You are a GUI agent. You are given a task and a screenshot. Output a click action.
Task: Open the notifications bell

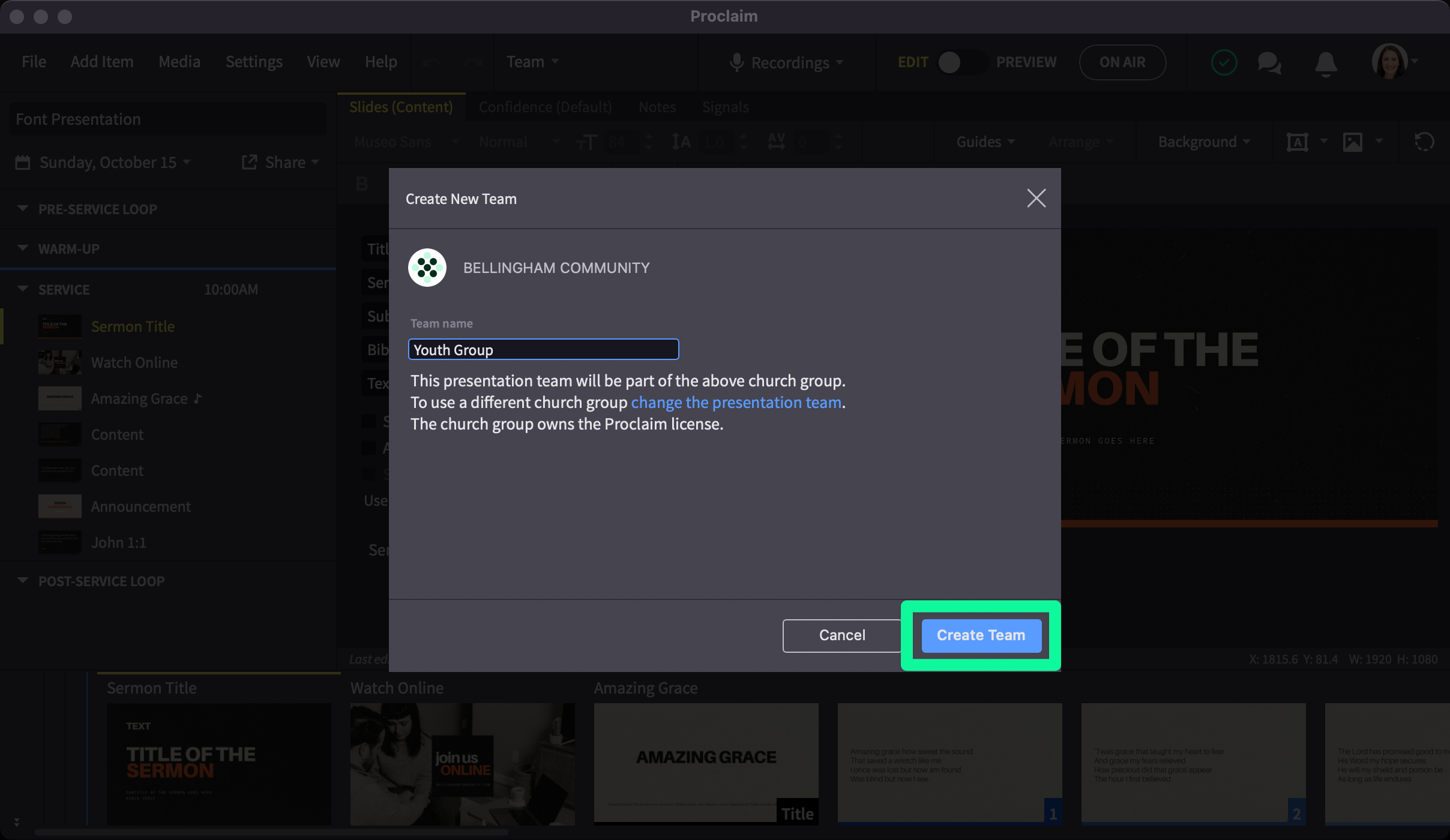pyautogui.click(x=1326, y=63)
